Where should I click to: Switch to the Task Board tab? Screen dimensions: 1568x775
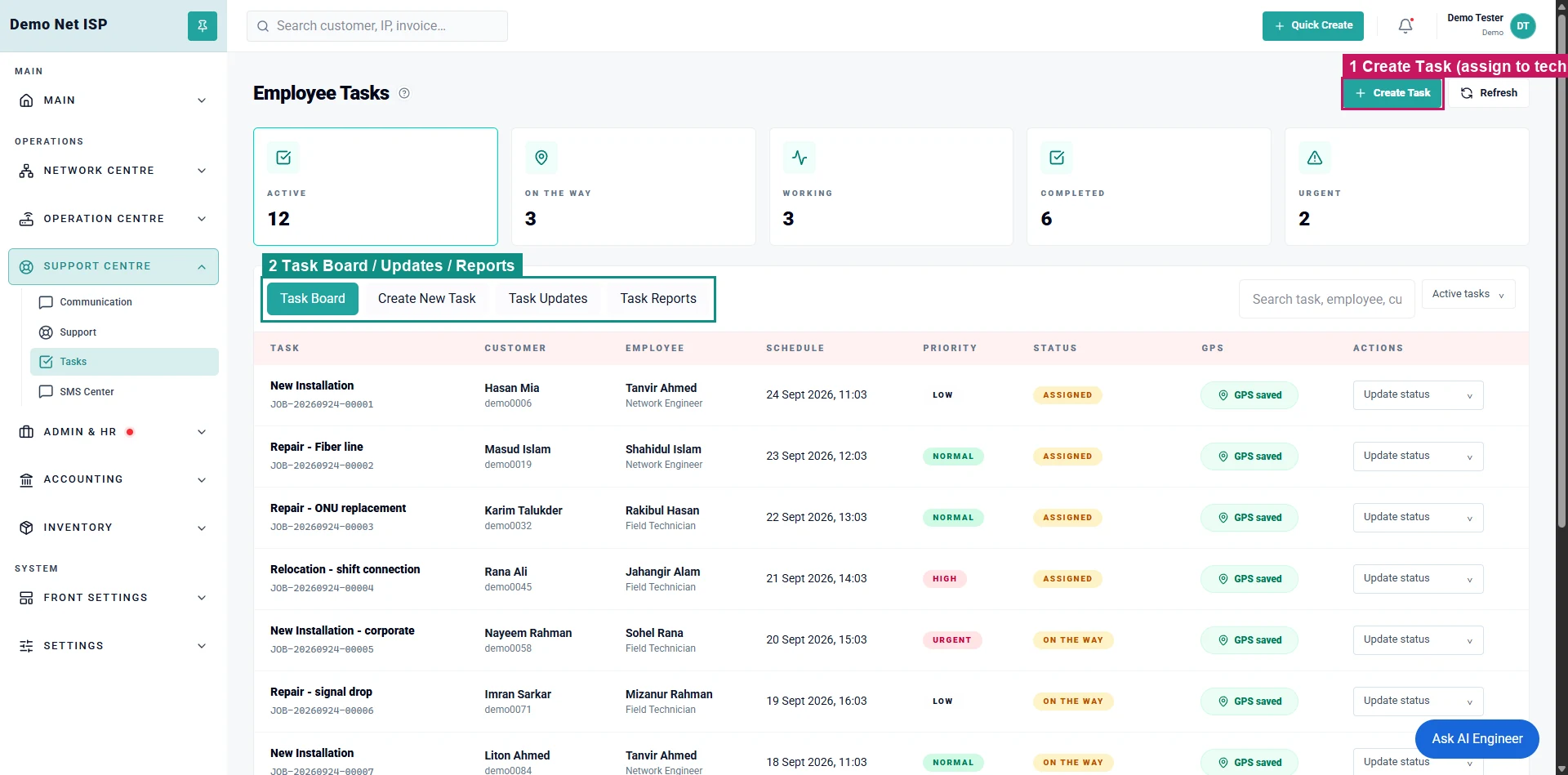point(313,299)
